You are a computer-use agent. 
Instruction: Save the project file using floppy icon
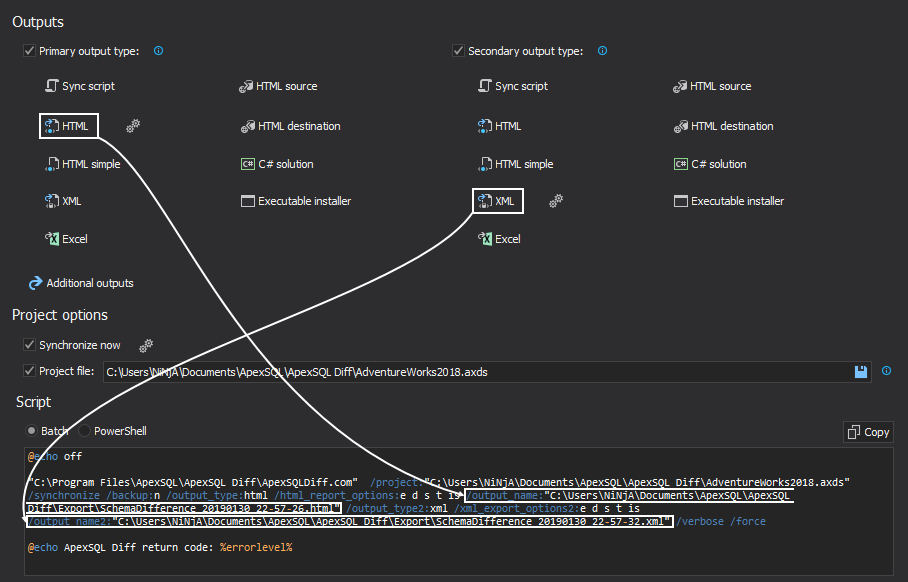point(860,371)
